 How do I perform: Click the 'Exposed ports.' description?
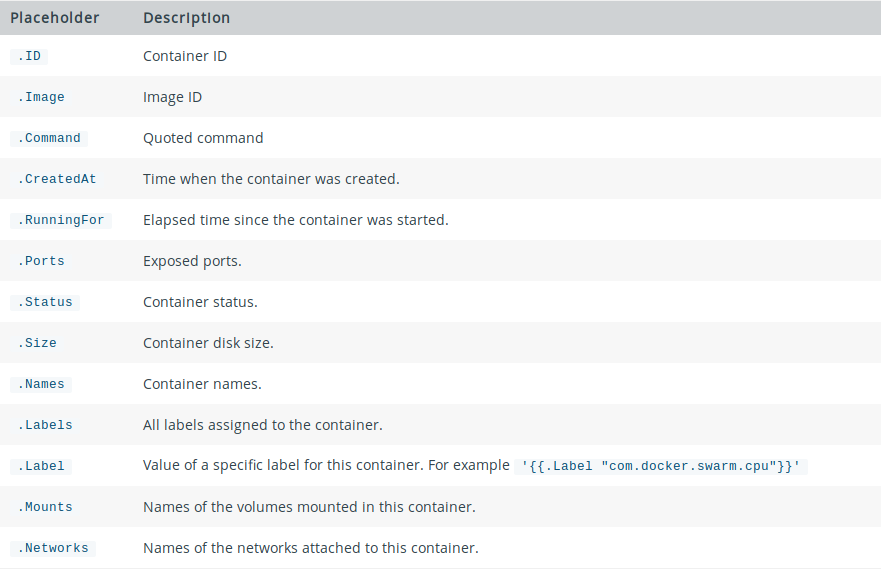coord(192,261)
